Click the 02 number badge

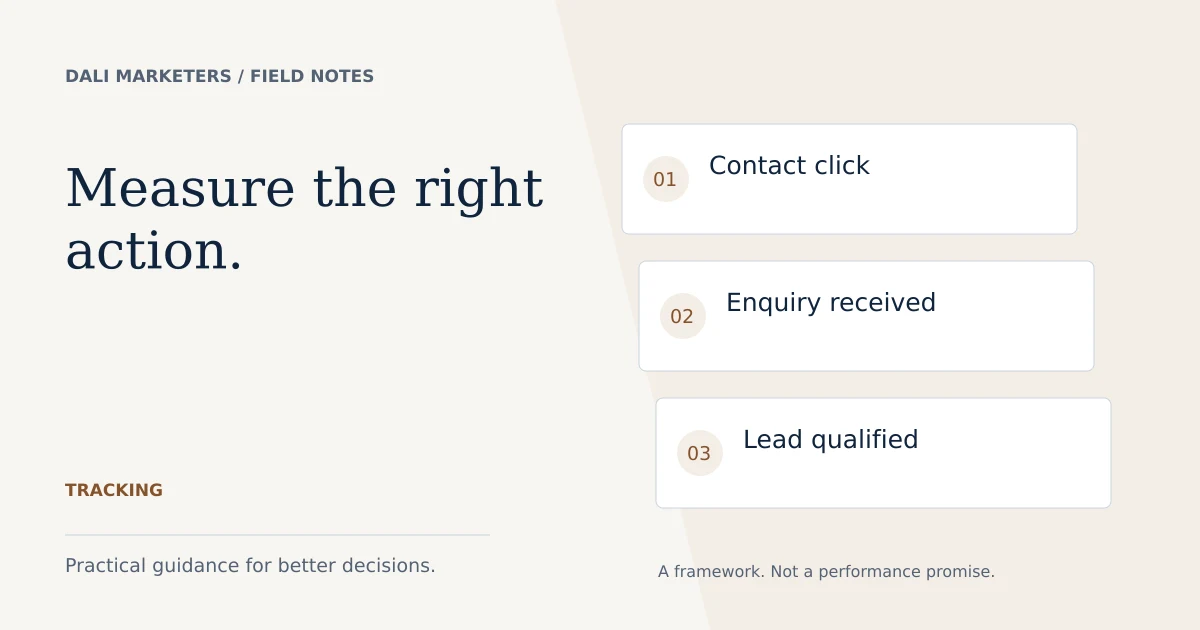click(x=683, y=316)
